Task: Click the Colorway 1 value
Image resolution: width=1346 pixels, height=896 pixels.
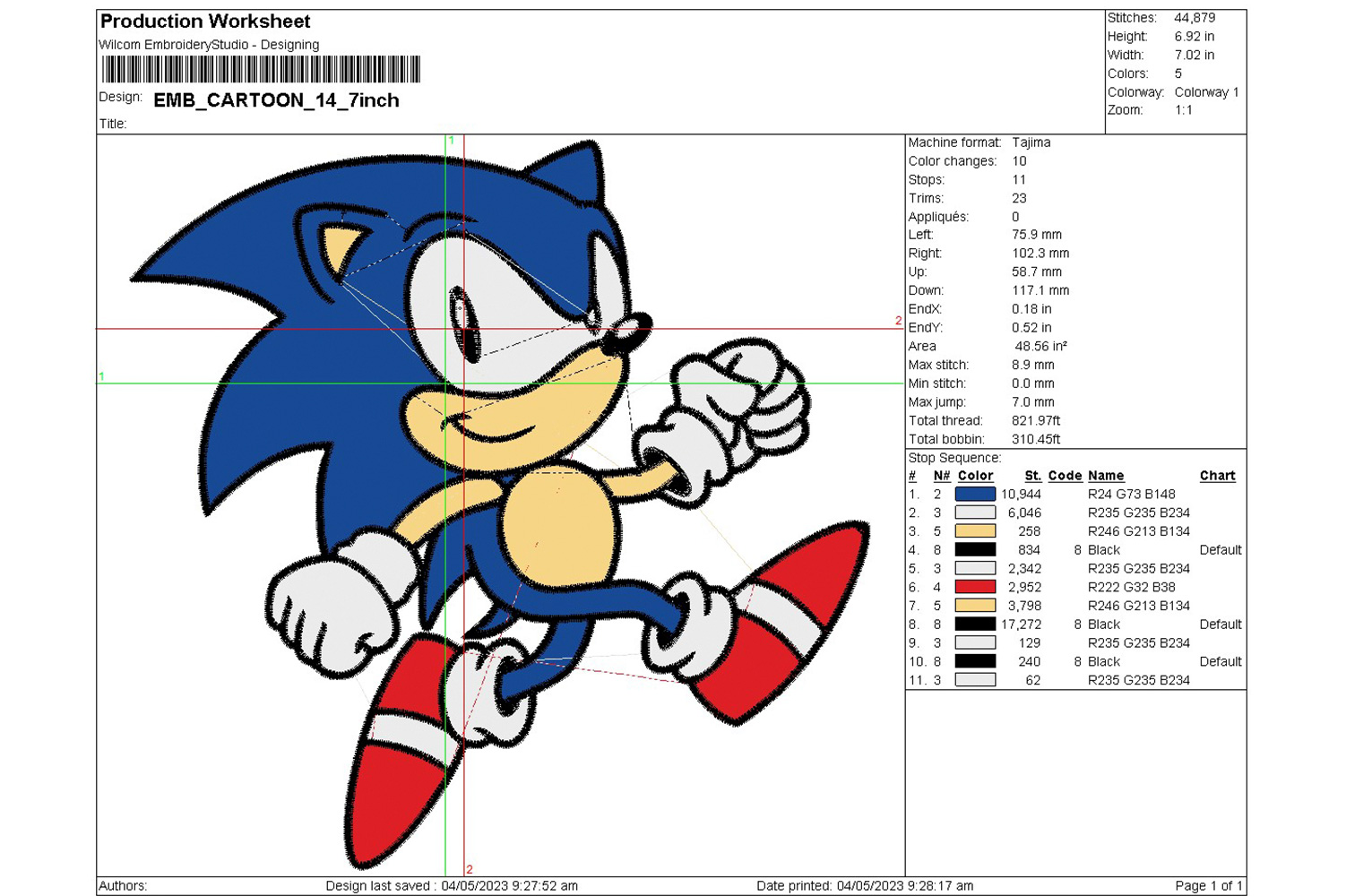Action: 1206,92
